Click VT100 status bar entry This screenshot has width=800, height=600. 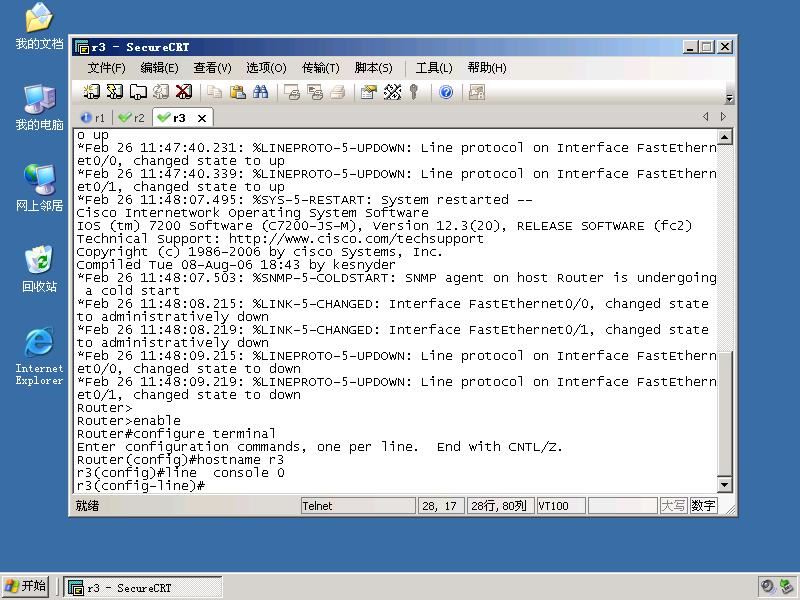tap(560, 506)
